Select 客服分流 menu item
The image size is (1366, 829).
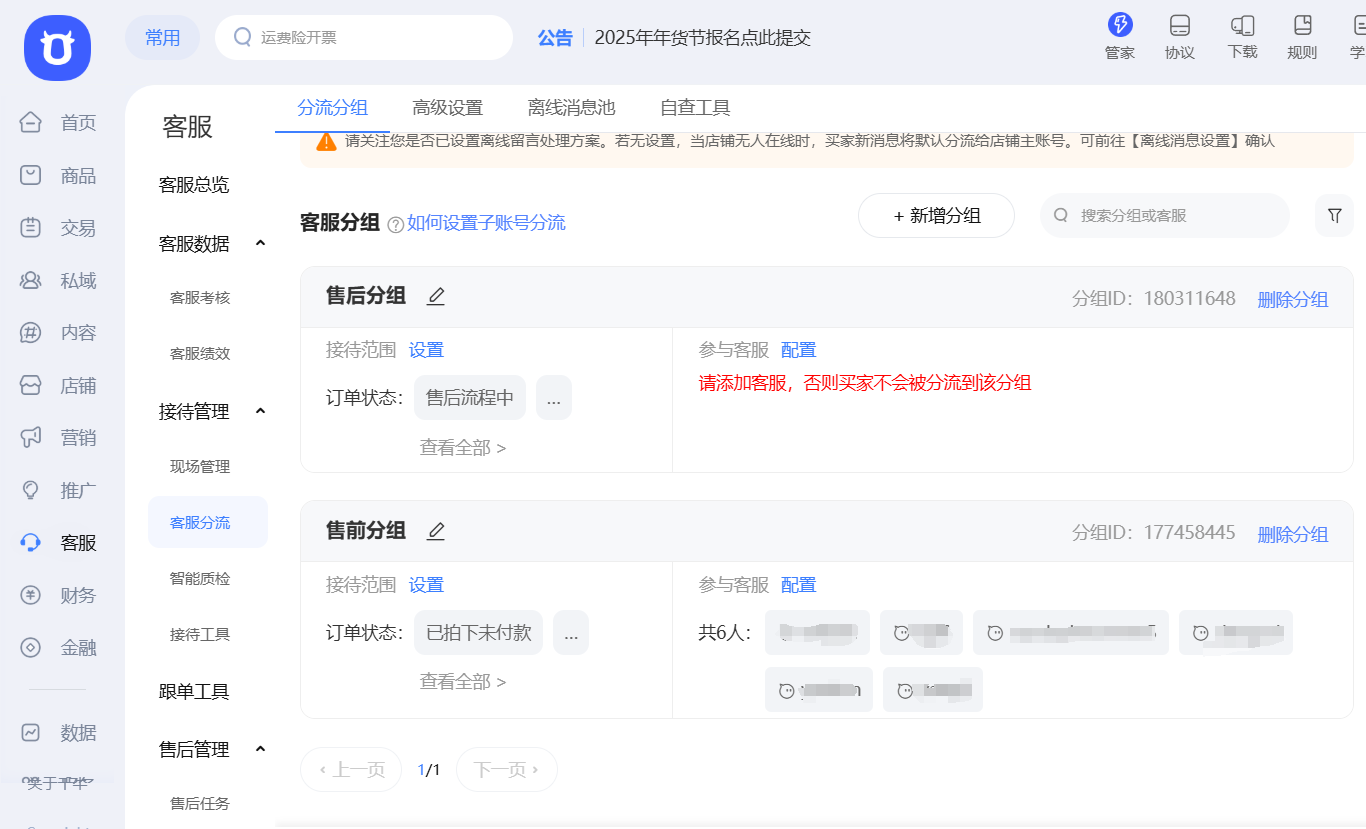208,522
